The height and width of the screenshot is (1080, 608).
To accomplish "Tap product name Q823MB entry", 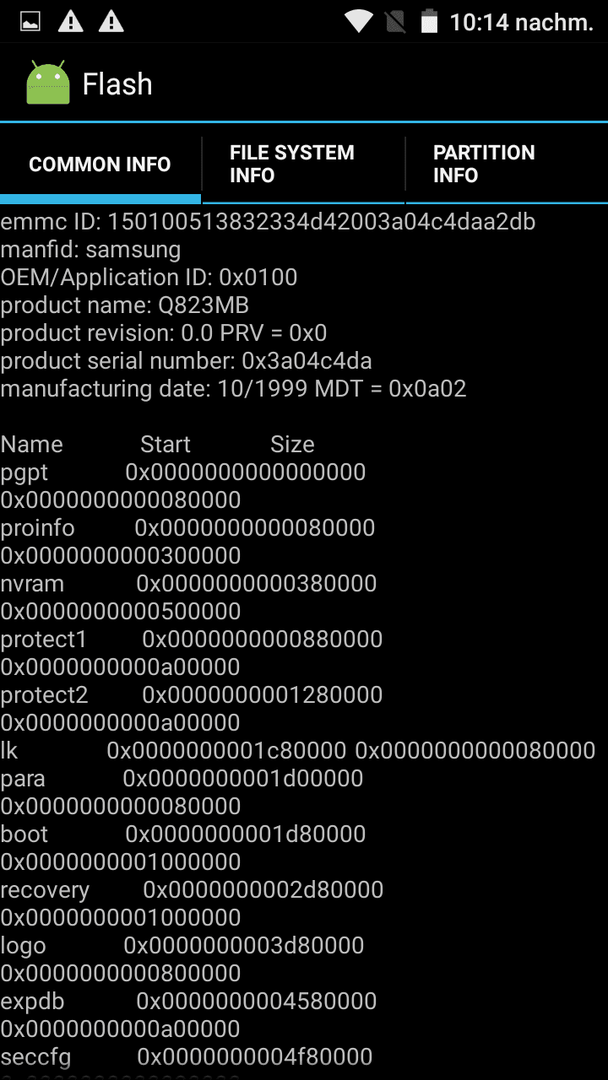I will coord(125,305).
